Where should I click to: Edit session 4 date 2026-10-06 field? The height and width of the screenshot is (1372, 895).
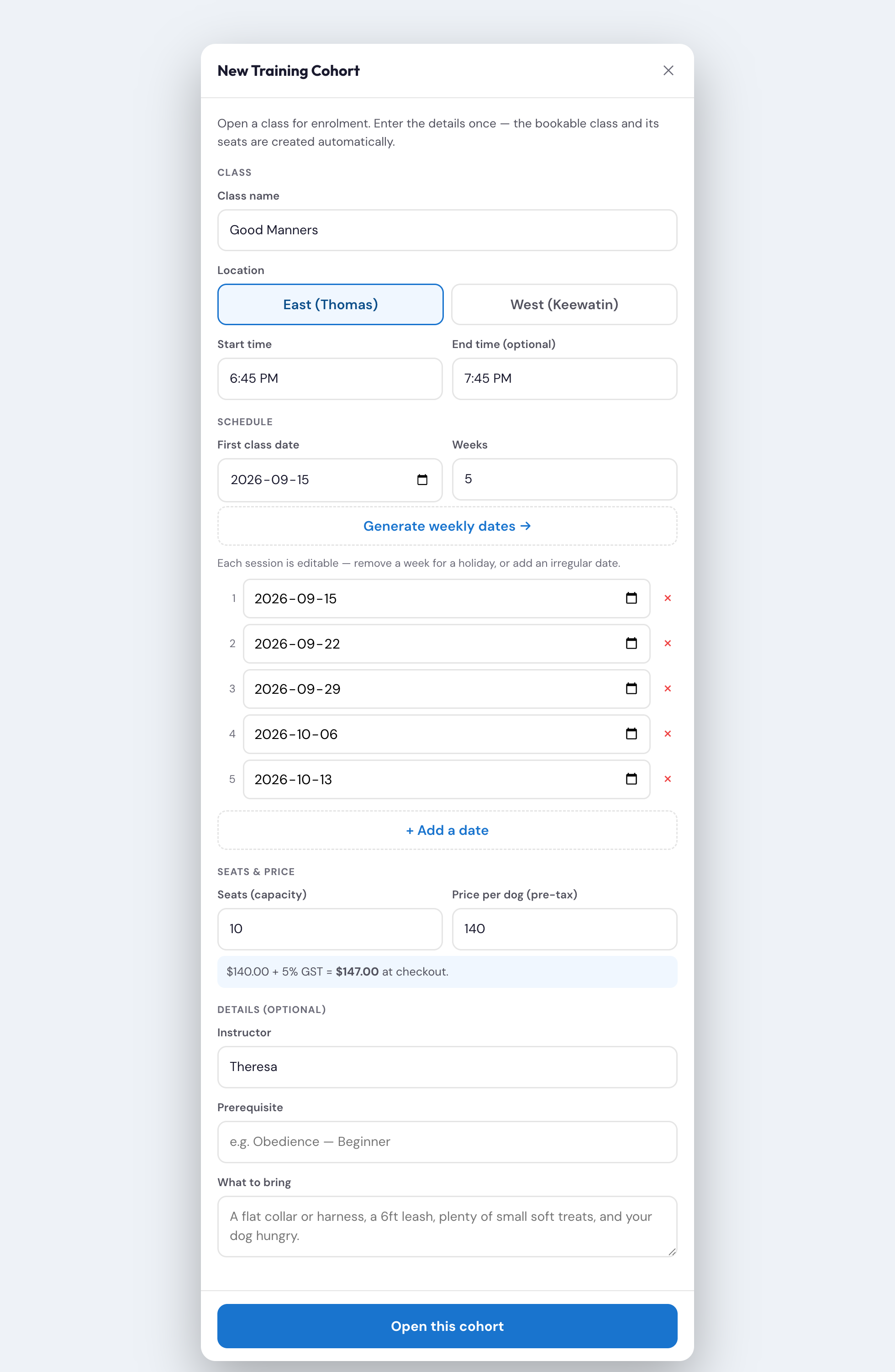pos(447,734)
